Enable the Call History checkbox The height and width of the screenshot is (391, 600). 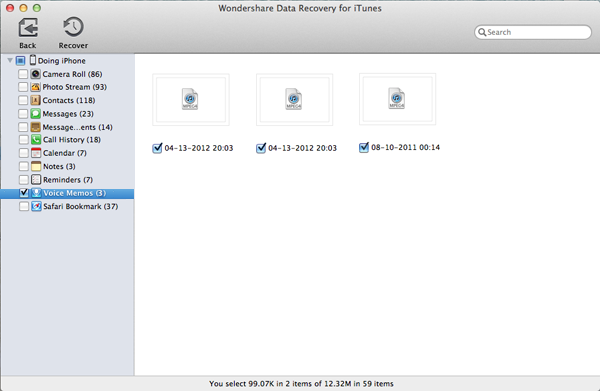point(23,140)
